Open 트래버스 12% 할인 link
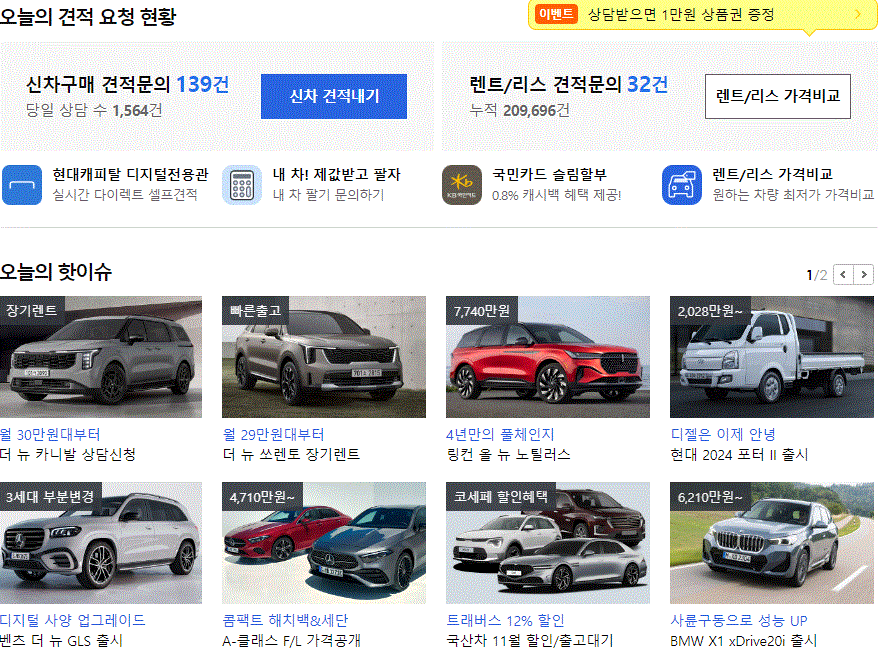Image resolution: width=889 pixels, height=668 pixels. [x=505, y=621]
